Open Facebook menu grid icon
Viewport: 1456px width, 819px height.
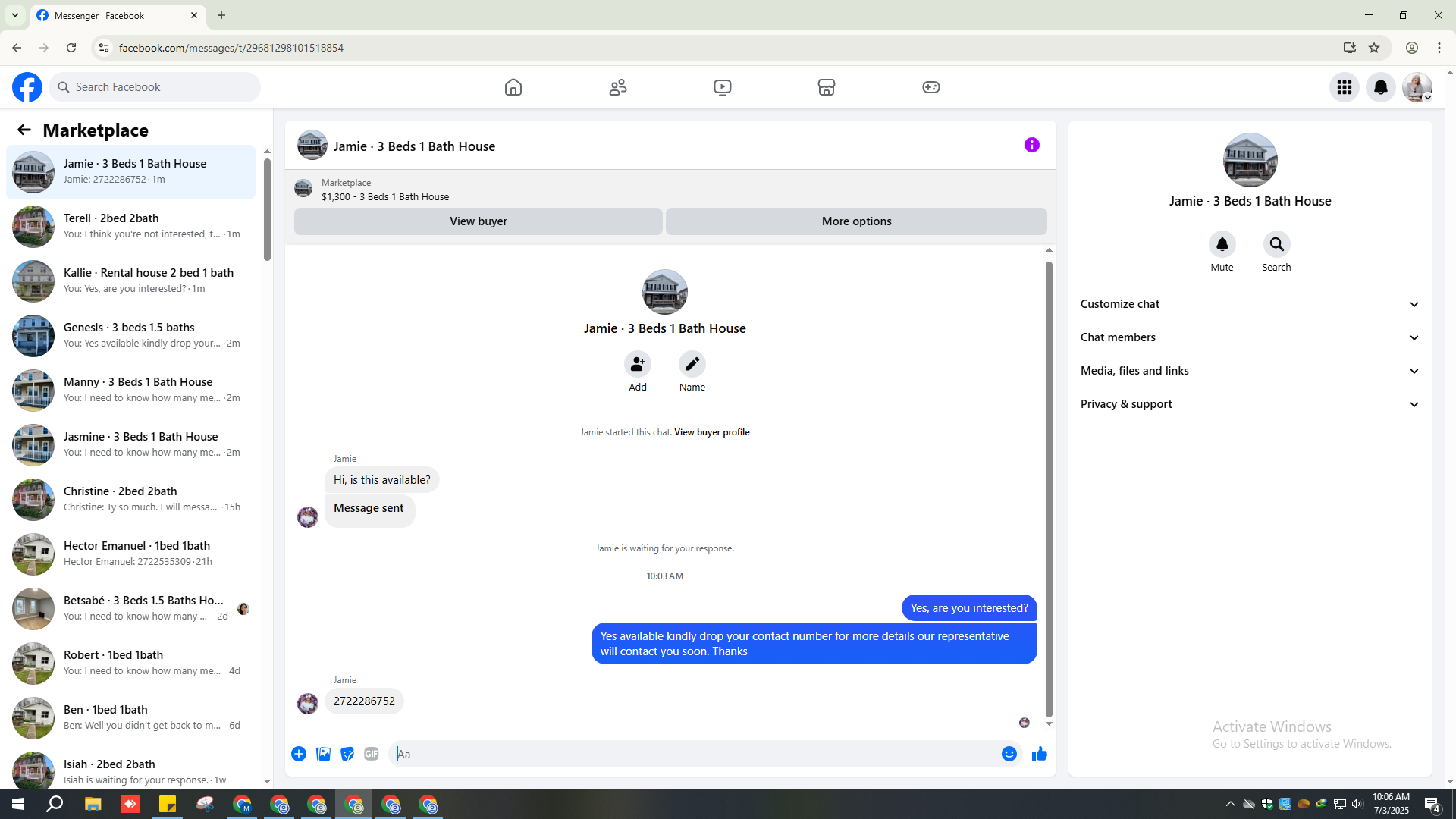[x=1344, y=87]
